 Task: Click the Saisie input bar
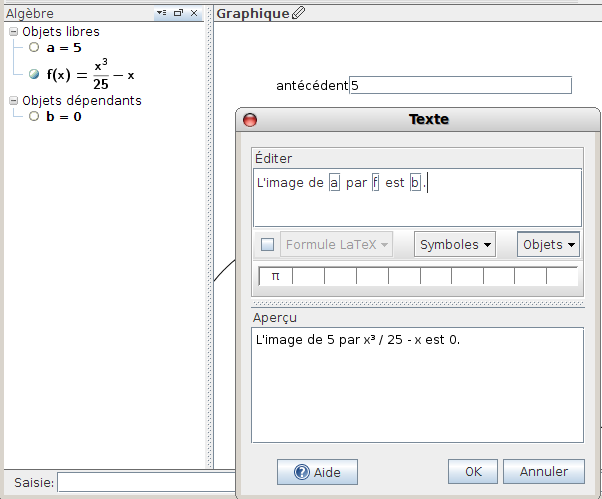click(146, 482)
